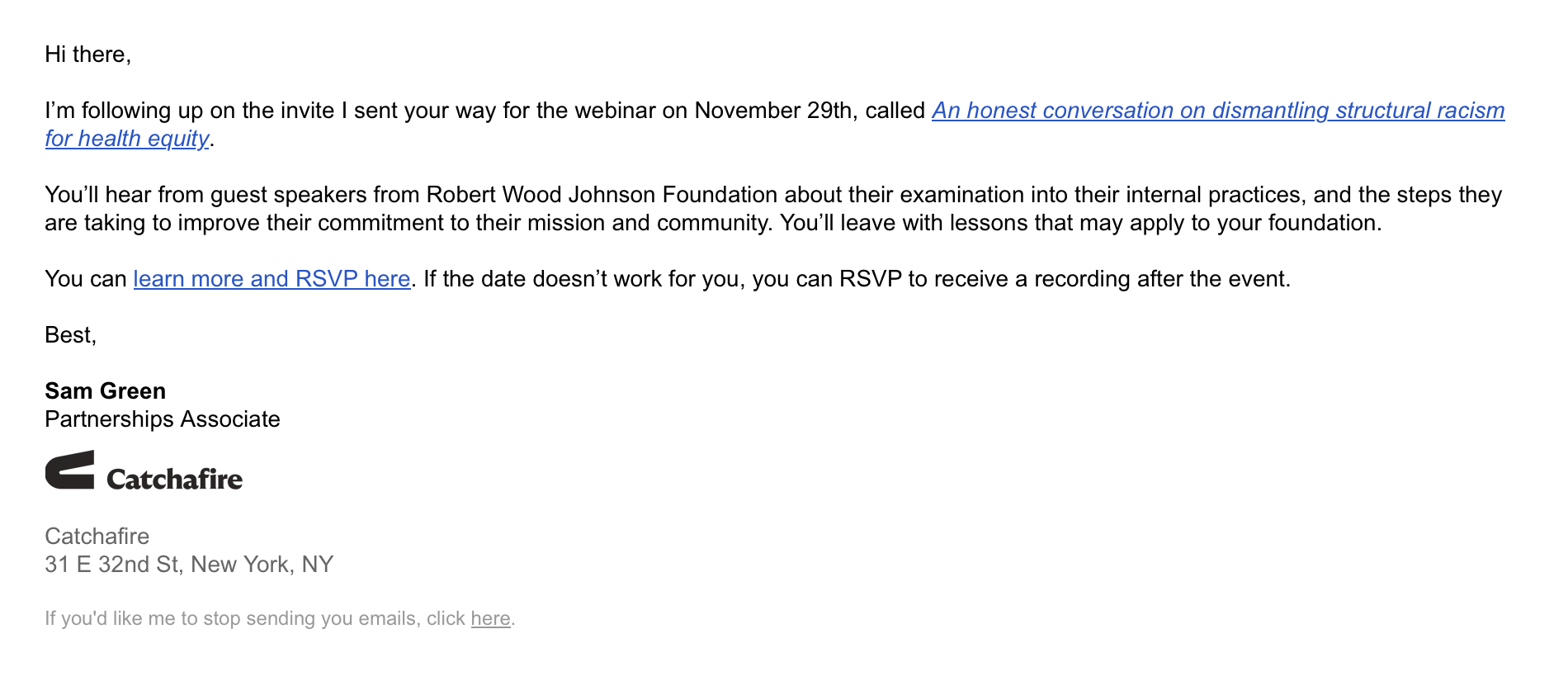Click the gray "Catchafire" company name above address
This screenshot has height=700, width=1568.
click(97, 537)
